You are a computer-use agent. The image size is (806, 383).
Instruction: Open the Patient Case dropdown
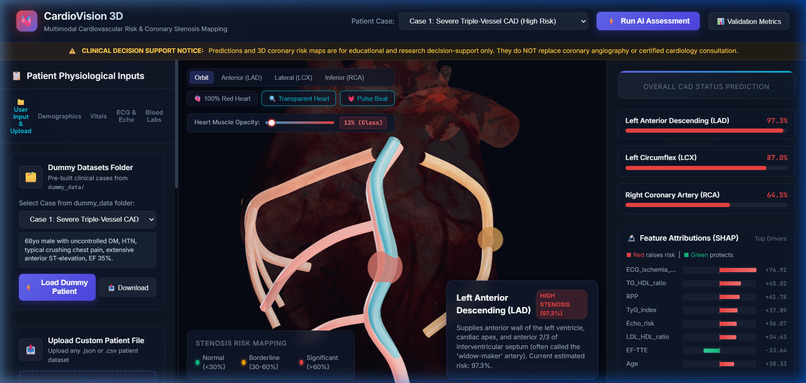493,21
